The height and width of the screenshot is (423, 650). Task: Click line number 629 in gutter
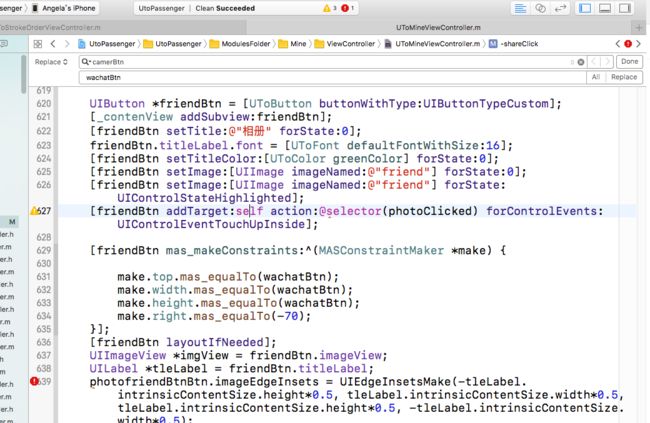pyautogui.click(x=44, y=250)
